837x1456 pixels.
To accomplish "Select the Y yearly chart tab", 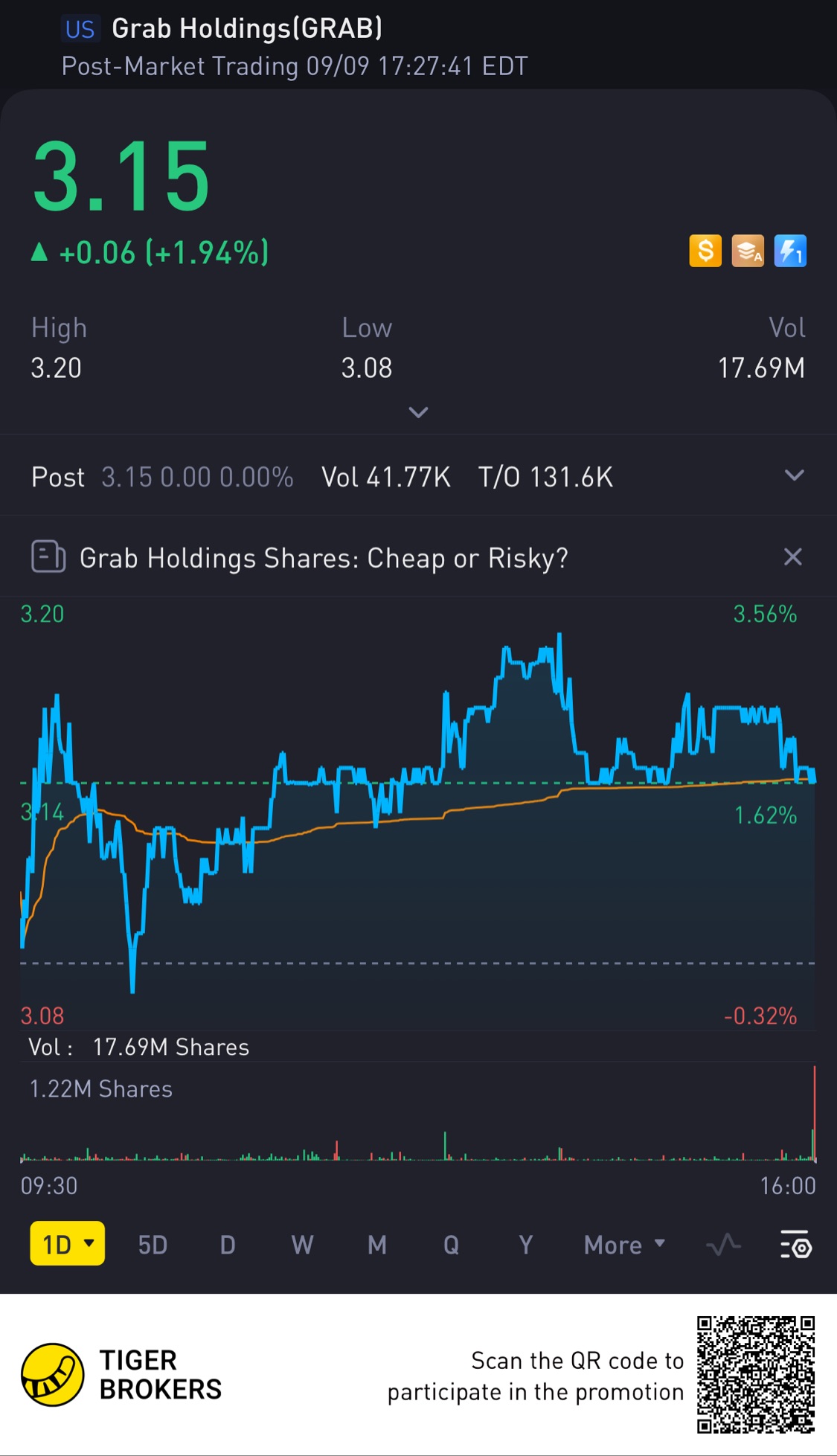I will (x=525, y=1245).
